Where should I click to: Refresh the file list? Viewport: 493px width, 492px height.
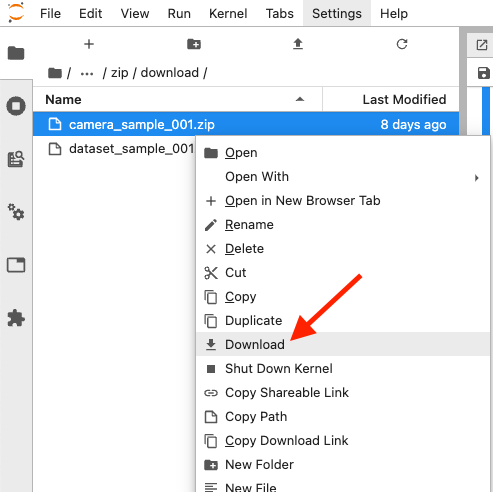click(402, 44)
